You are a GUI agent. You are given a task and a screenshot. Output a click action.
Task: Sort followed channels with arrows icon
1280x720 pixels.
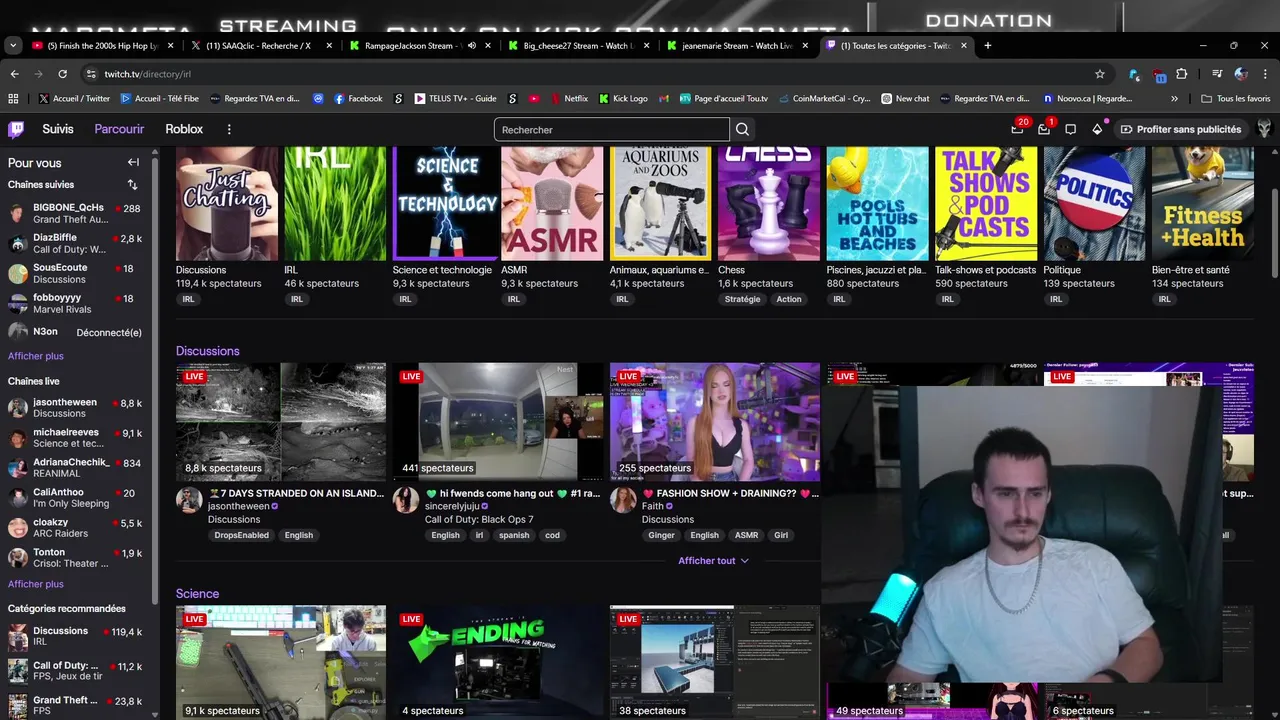(x=132, y=185)
